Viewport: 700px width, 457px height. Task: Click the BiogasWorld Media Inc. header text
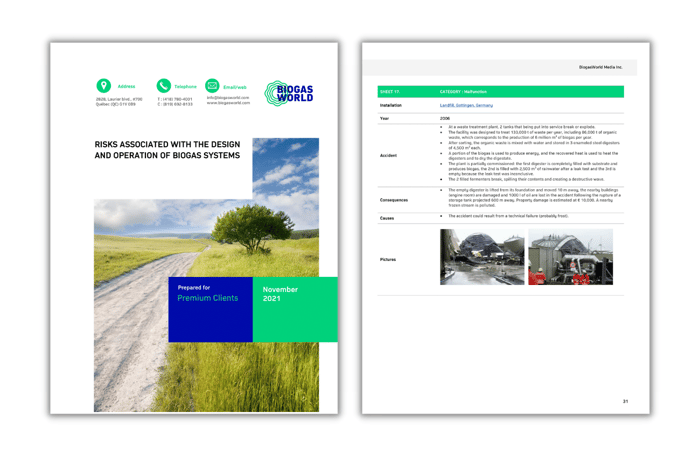600,67
